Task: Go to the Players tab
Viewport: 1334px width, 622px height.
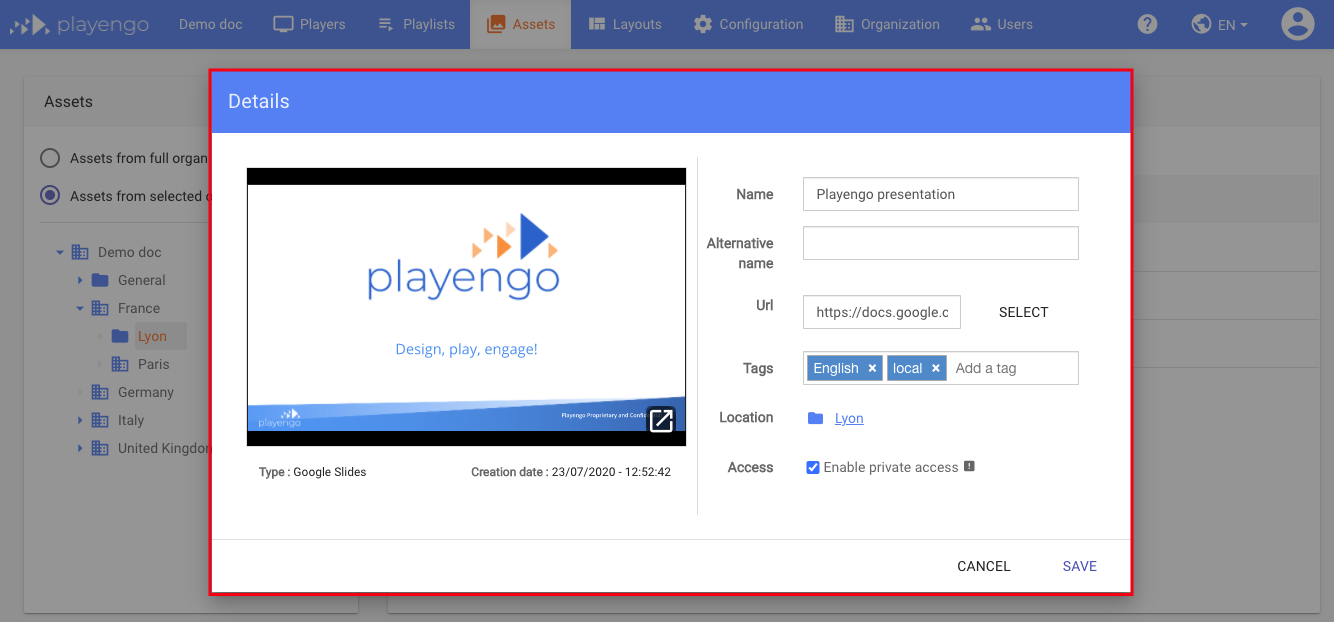Action: coord(309,24)
